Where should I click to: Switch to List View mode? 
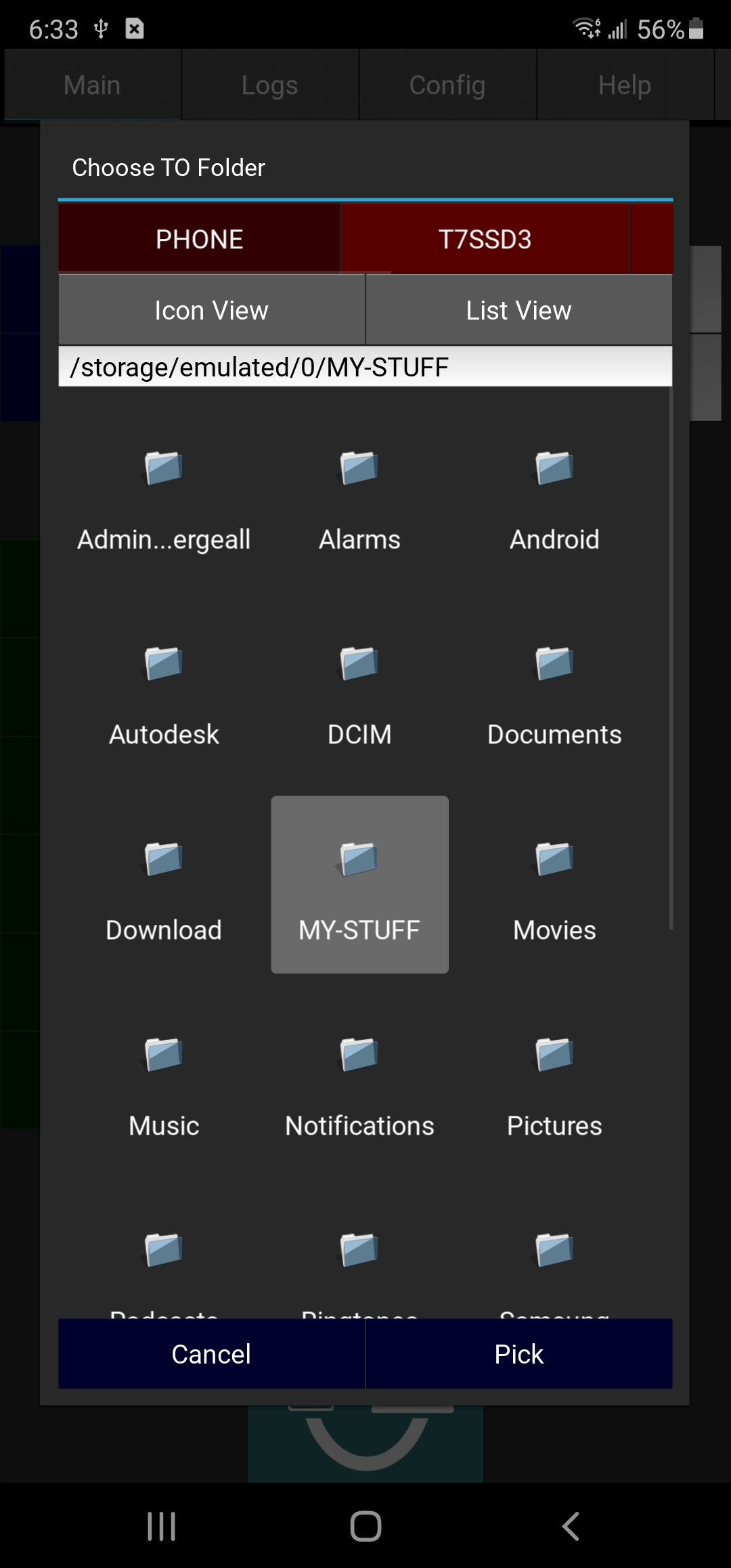pyautogui.click(x=518, y=310)
